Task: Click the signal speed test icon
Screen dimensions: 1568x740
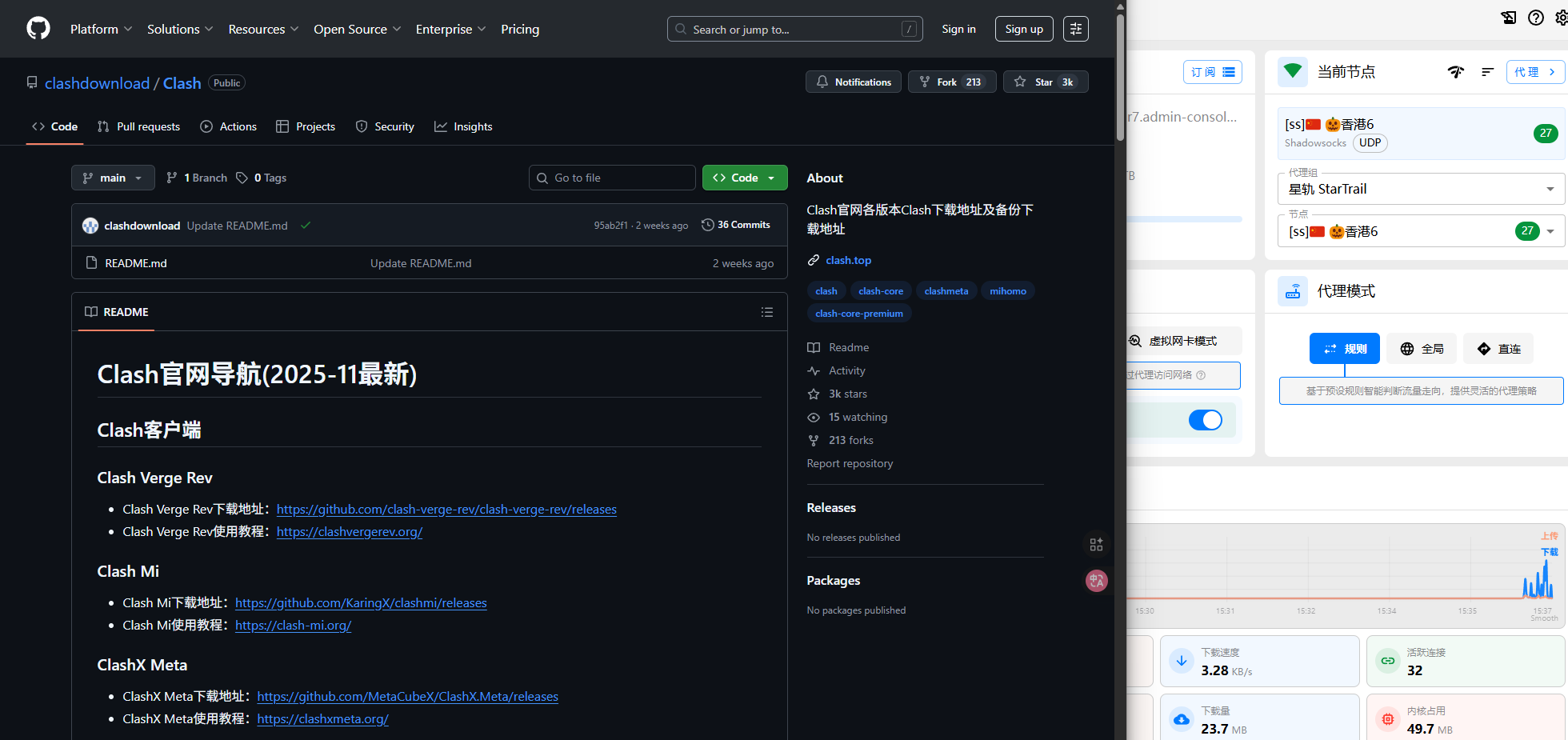Action: (1455, 72)
